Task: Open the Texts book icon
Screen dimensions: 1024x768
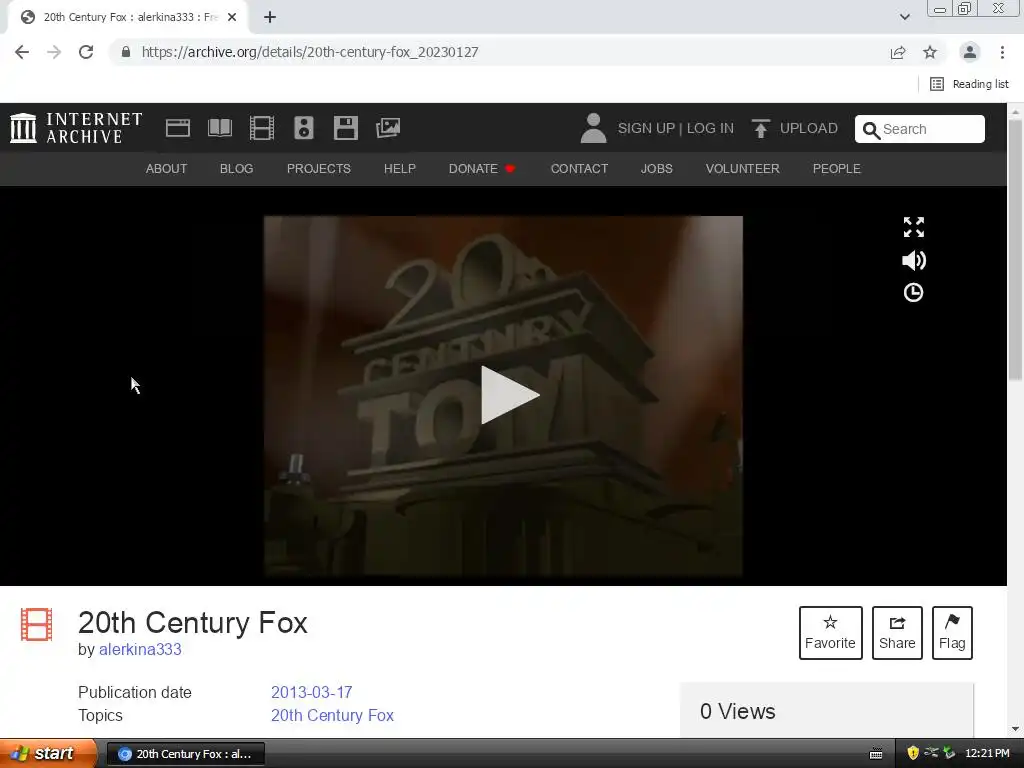Action: pyautogui.click(x=219, y=128)
